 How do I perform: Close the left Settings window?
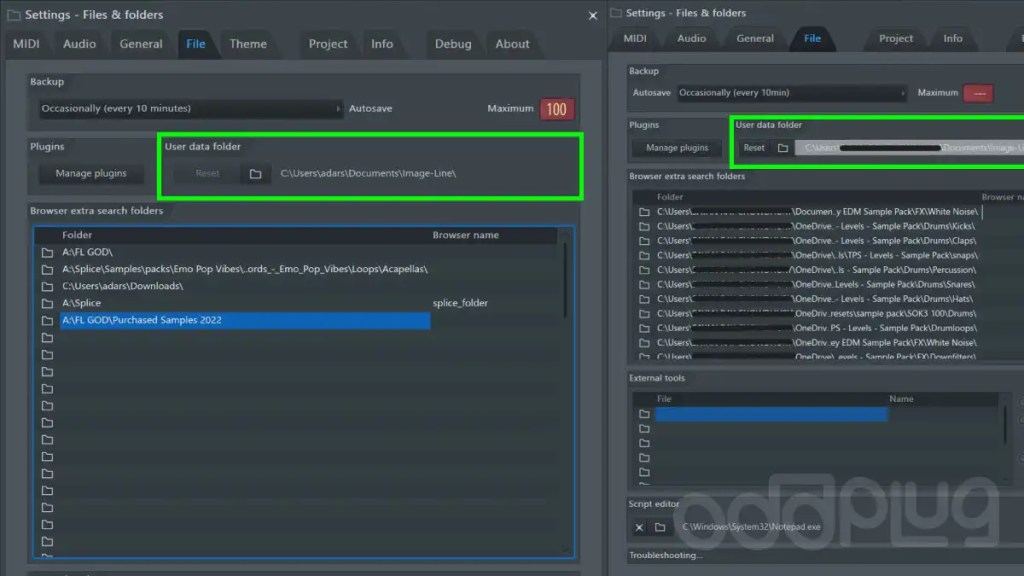pos(592,16)
